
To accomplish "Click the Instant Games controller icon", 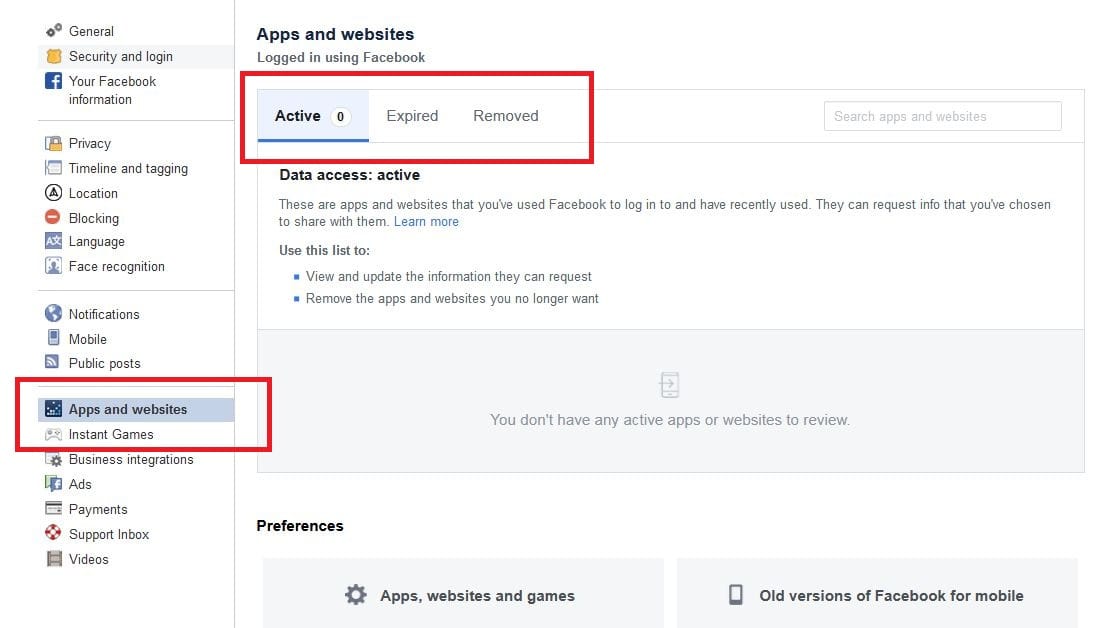I will [x=54, y=435].
